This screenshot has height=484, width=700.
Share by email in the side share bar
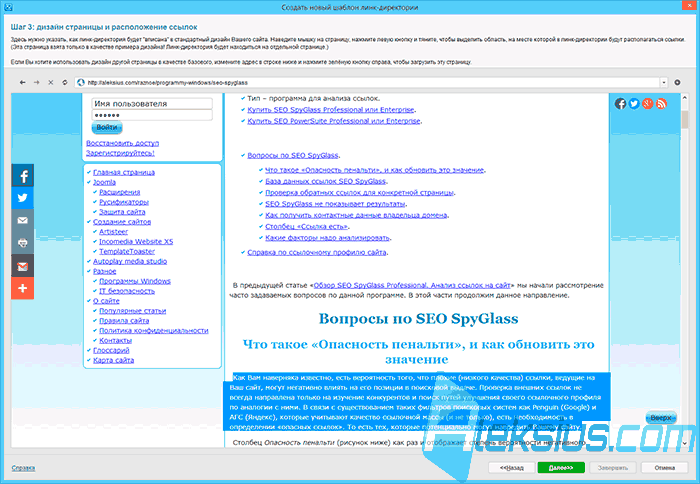pos(23,221)
